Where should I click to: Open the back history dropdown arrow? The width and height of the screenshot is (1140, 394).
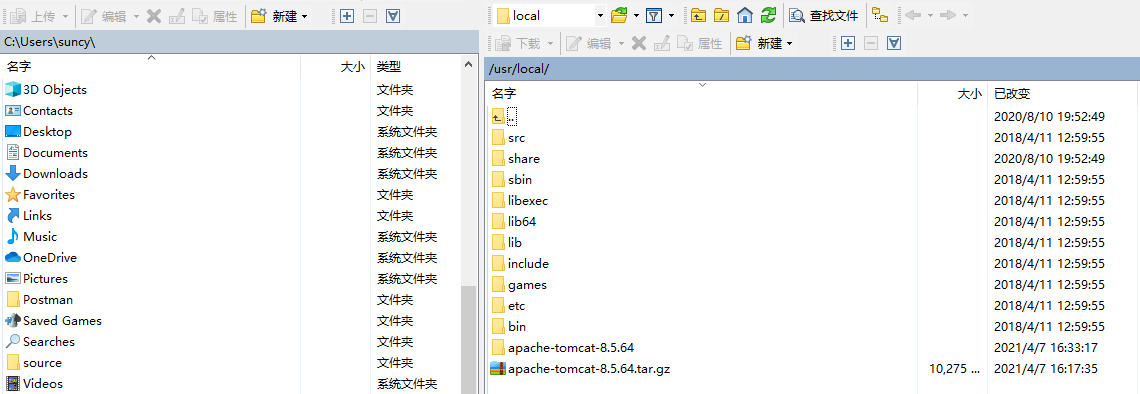[x=930, y=15]
